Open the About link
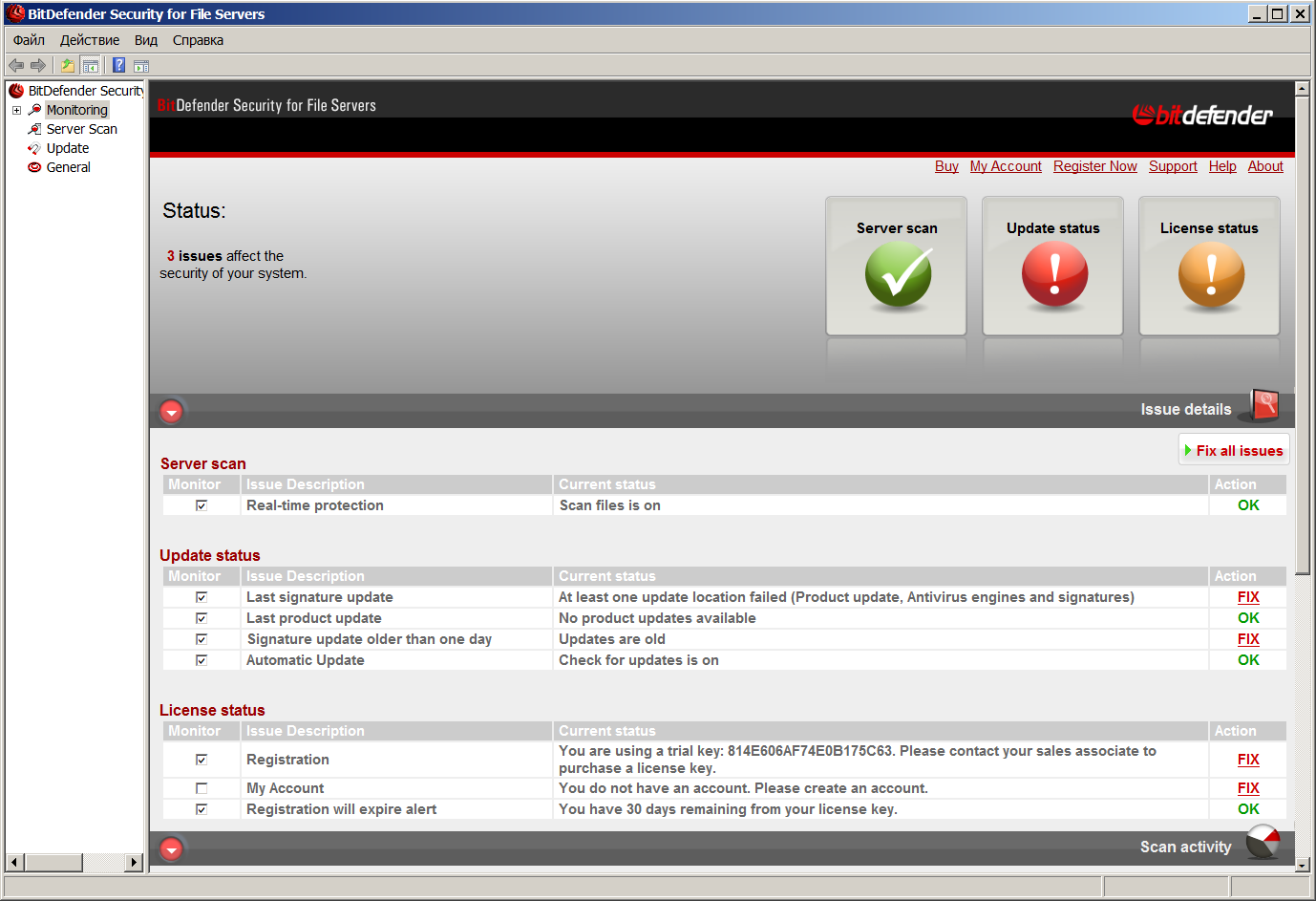Viewport: 1316px width, 901px height. [1265, 166]
